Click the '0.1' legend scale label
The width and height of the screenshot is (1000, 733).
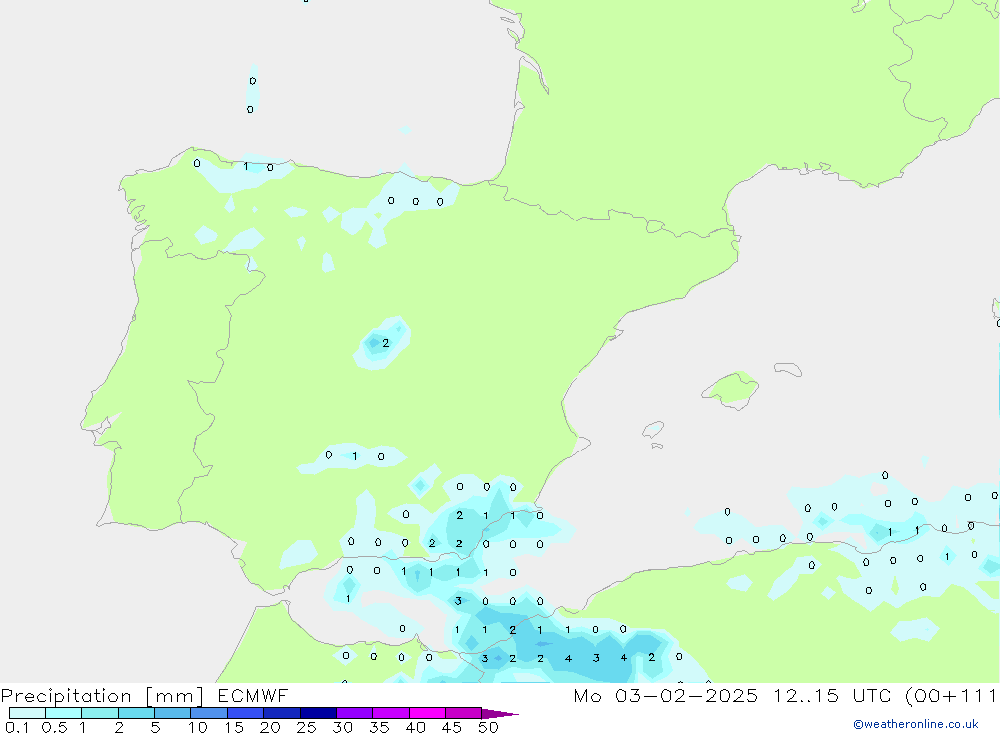[17, 727]
